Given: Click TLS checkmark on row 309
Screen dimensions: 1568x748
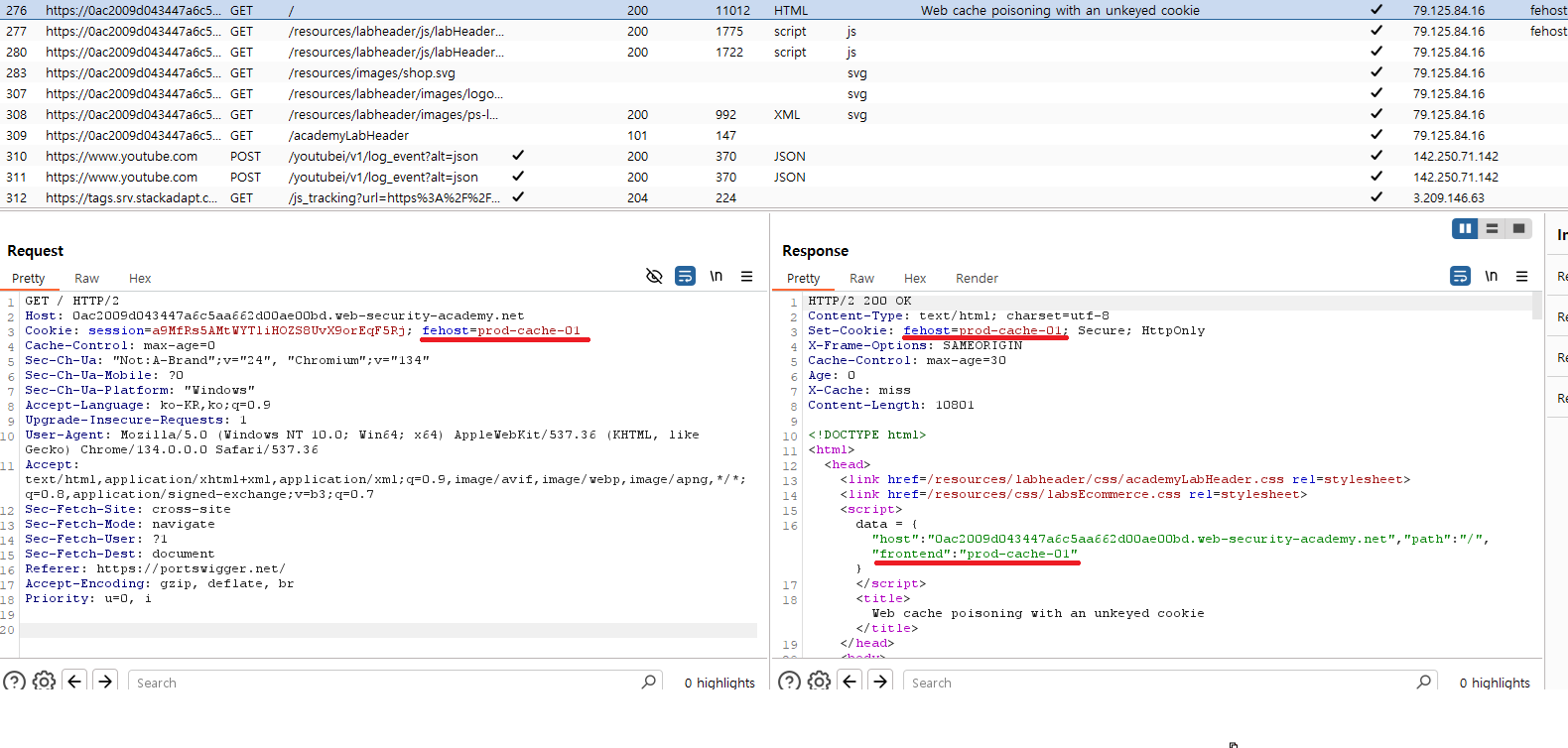Looking at the screenshot, I should (x=1376, y=135).
